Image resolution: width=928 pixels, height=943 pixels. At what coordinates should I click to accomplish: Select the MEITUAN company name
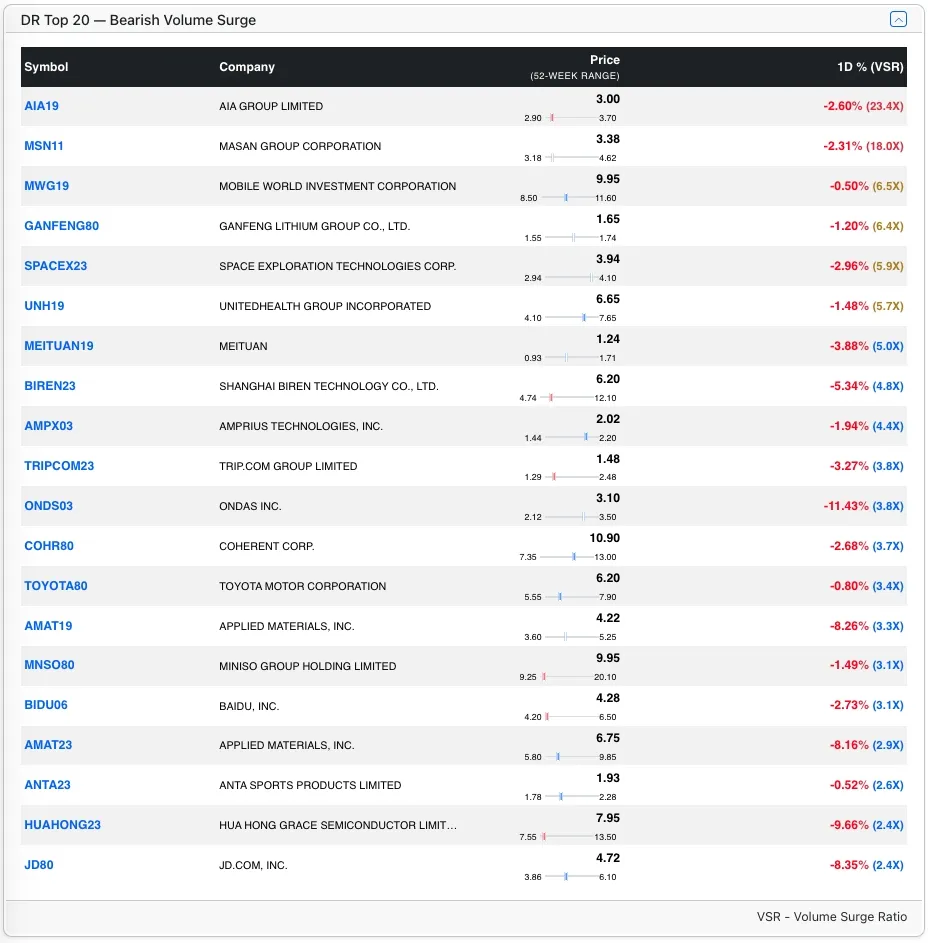click(x=243, y=346)
